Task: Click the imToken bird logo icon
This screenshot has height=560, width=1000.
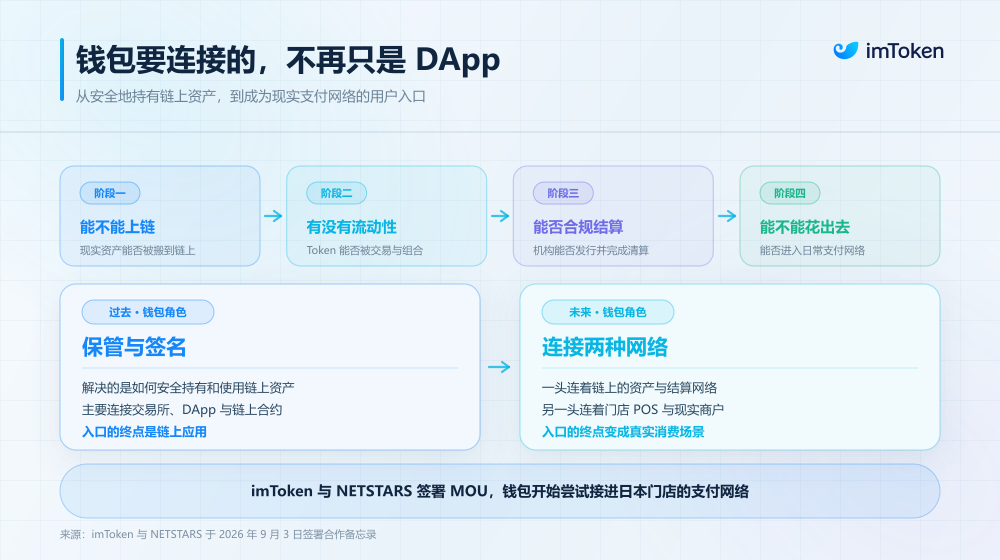Action: (846, 50)
